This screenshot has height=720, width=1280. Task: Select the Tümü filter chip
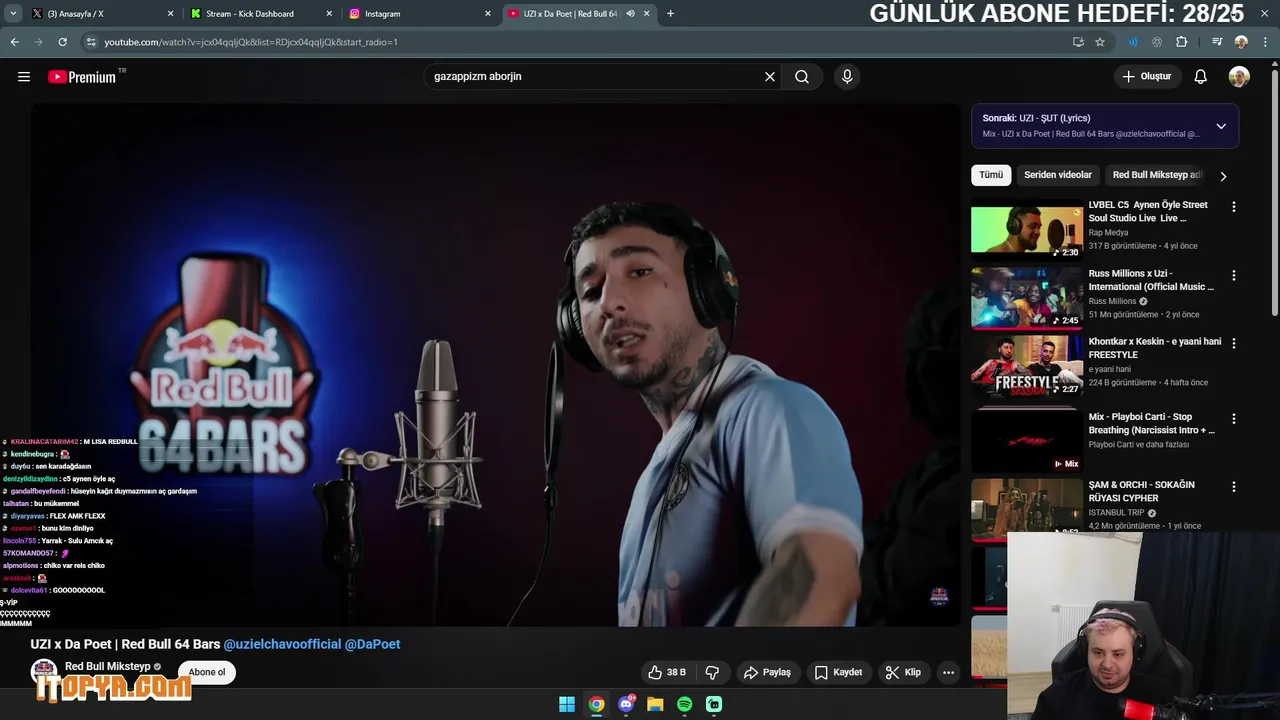(x=991, y=175)
